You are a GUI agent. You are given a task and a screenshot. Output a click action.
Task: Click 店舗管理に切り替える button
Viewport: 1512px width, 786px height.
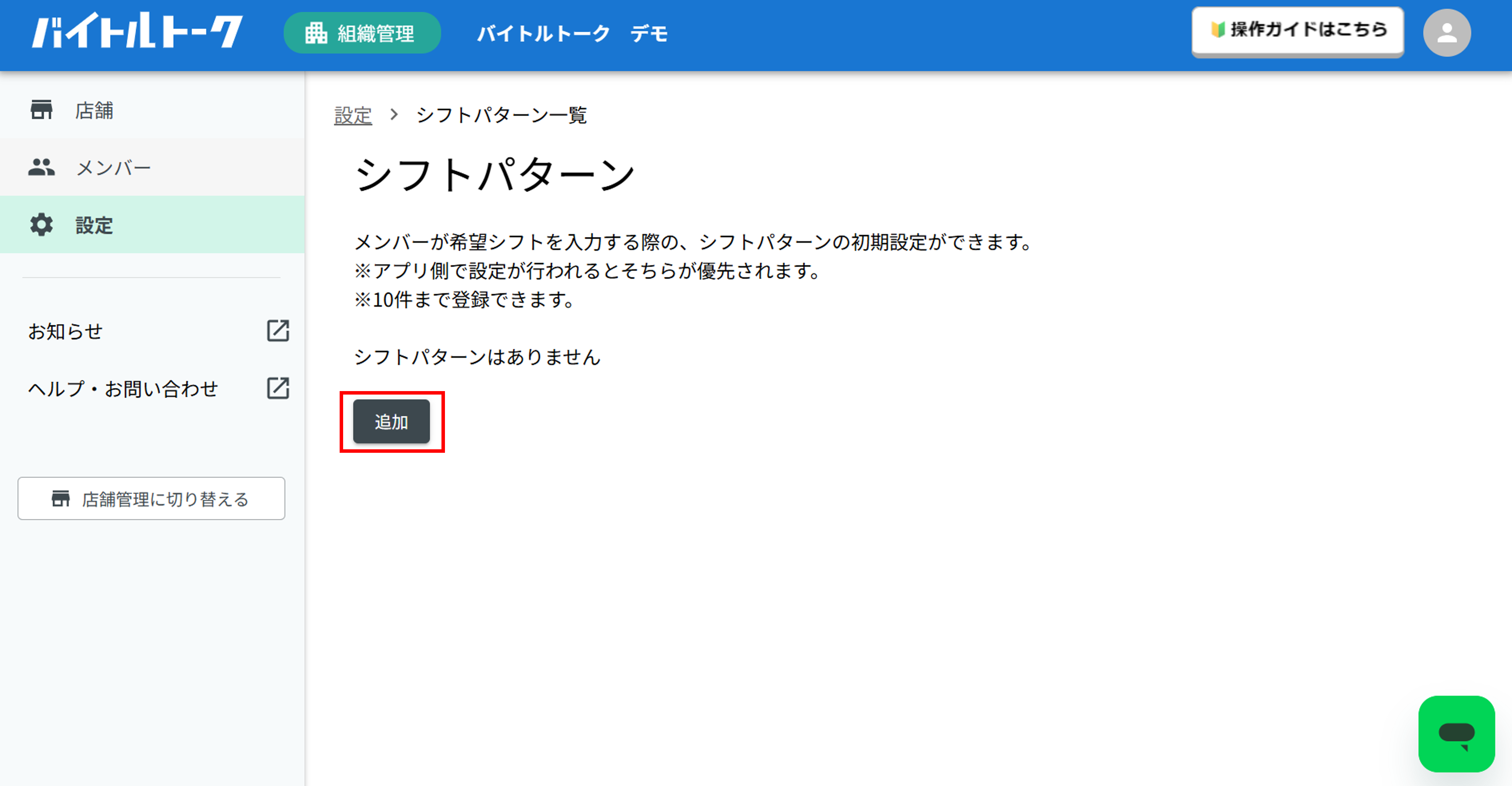click(151, 498)
